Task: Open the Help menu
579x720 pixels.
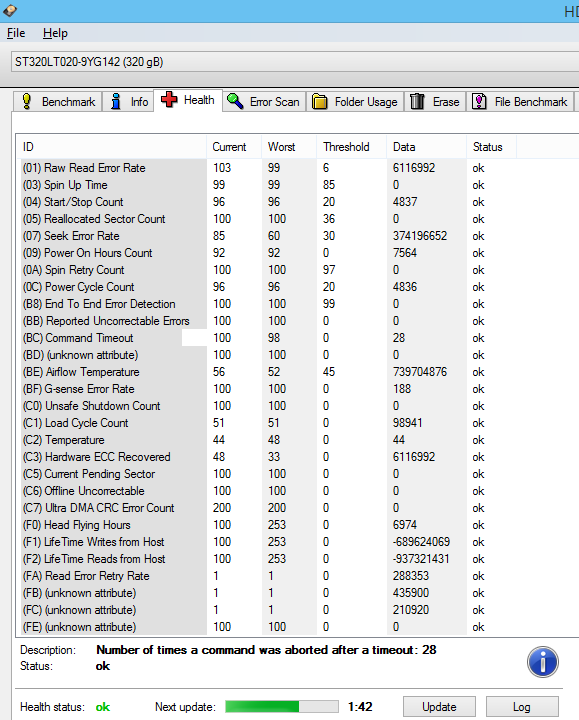Action: [56, 33]
